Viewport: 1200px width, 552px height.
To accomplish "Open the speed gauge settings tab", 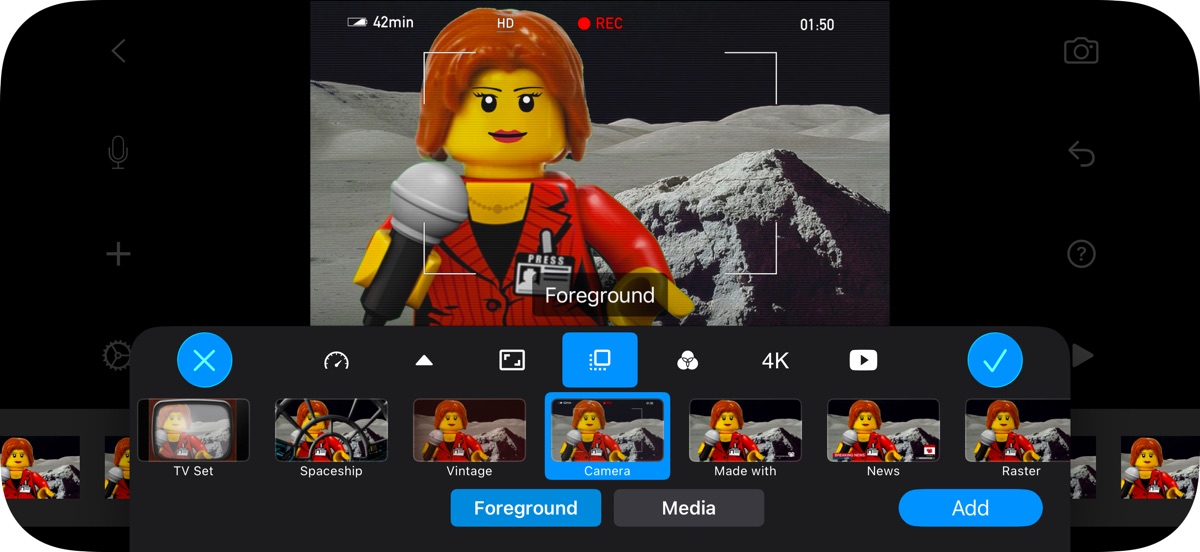I will click(x=336, y=361).
